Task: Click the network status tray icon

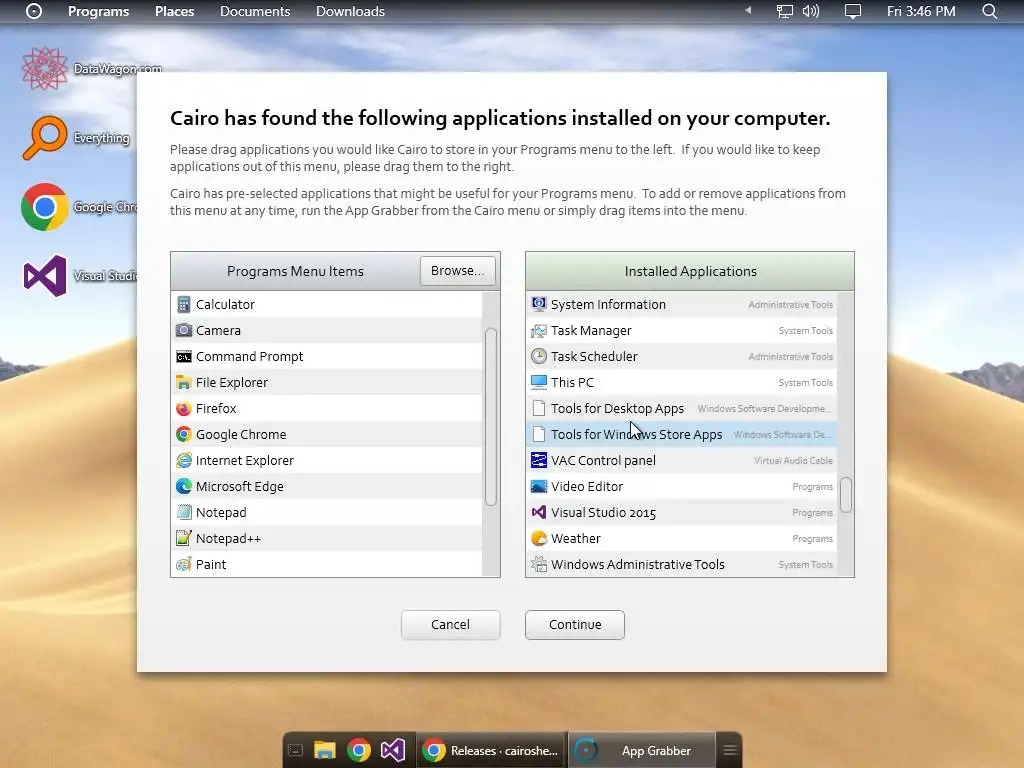Action: [x=784, y=11]
